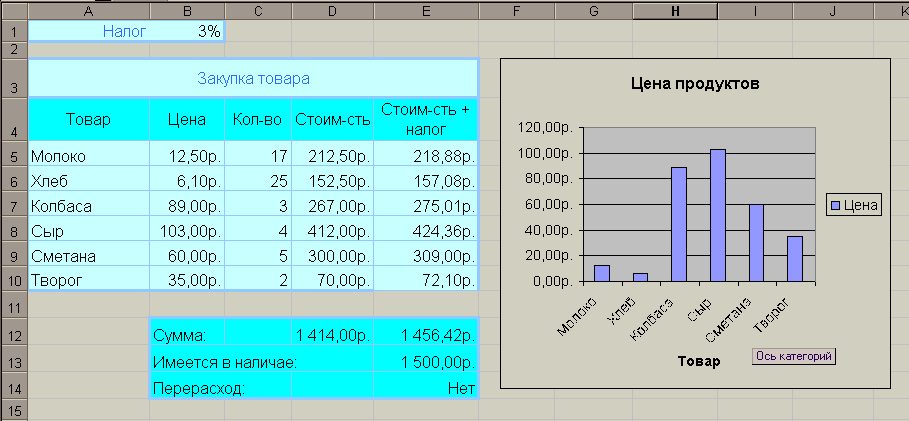Select the Закупка товара title cell

pyautogui.click(x=253, y=78)
